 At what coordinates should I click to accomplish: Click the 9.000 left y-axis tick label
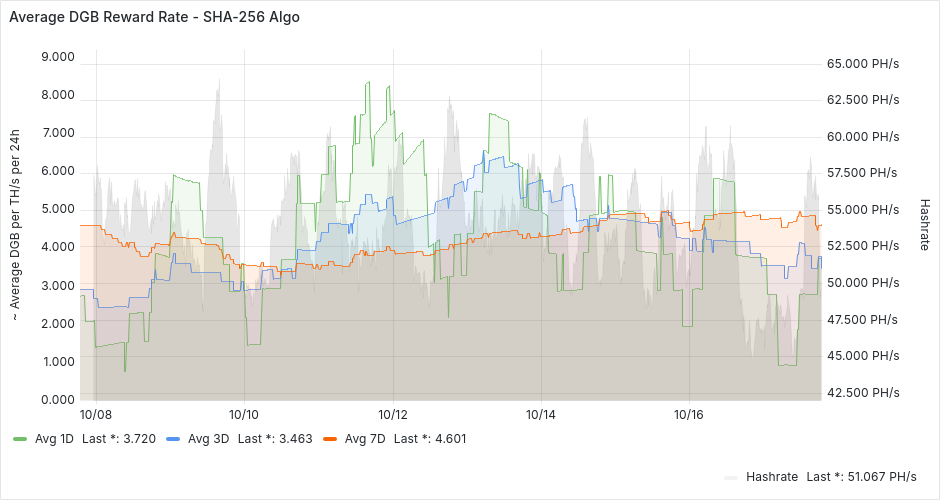(x=56, y=57)
